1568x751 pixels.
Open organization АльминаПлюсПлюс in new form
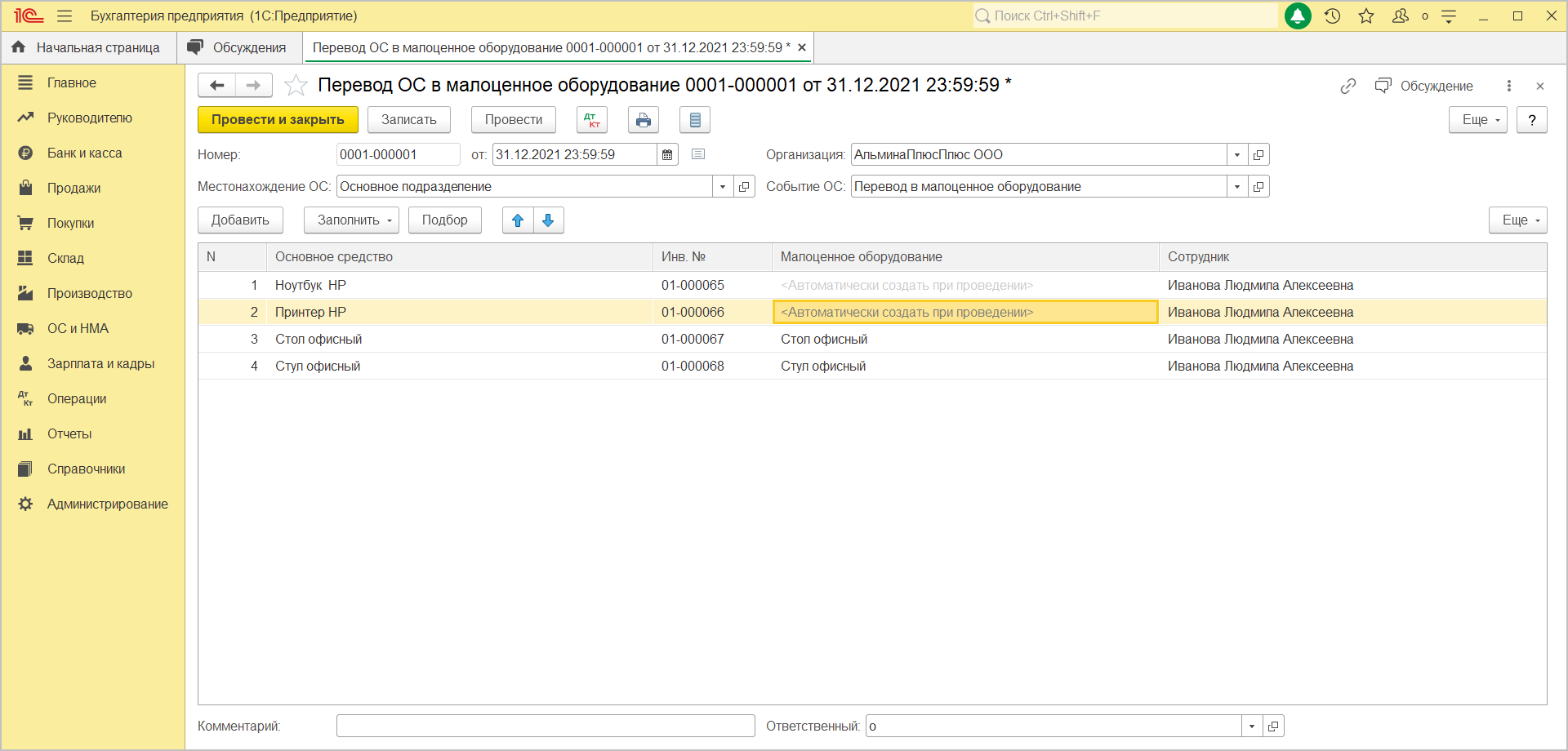1258,154
